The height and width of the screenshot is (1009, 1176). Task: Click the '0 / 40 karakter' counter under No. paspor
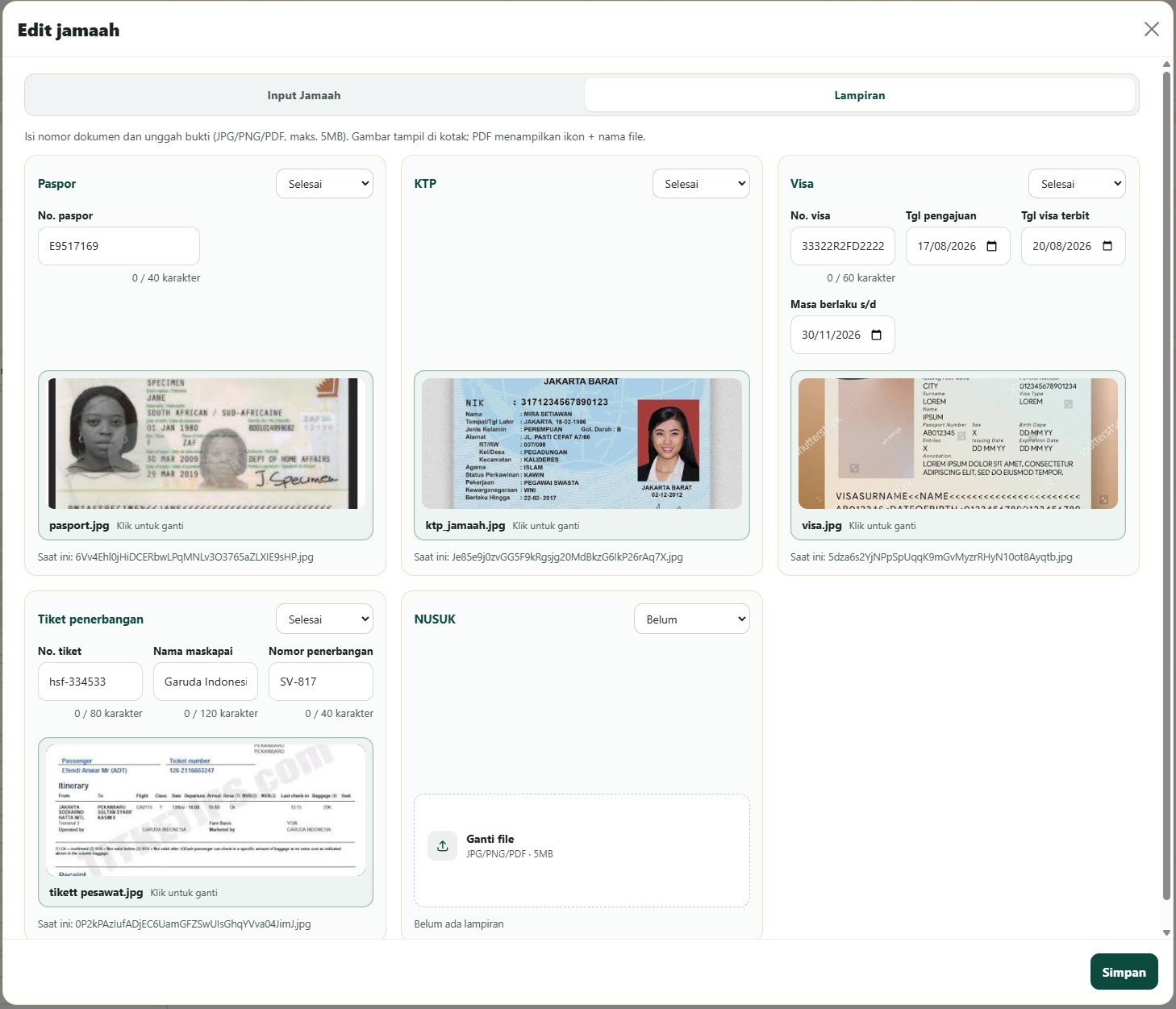pos(166,278)
